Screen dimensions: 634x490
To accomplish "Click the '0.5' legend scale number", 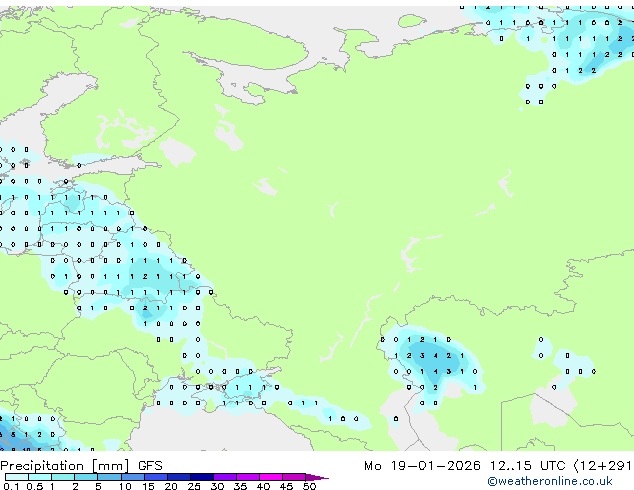I will [35, 486].
